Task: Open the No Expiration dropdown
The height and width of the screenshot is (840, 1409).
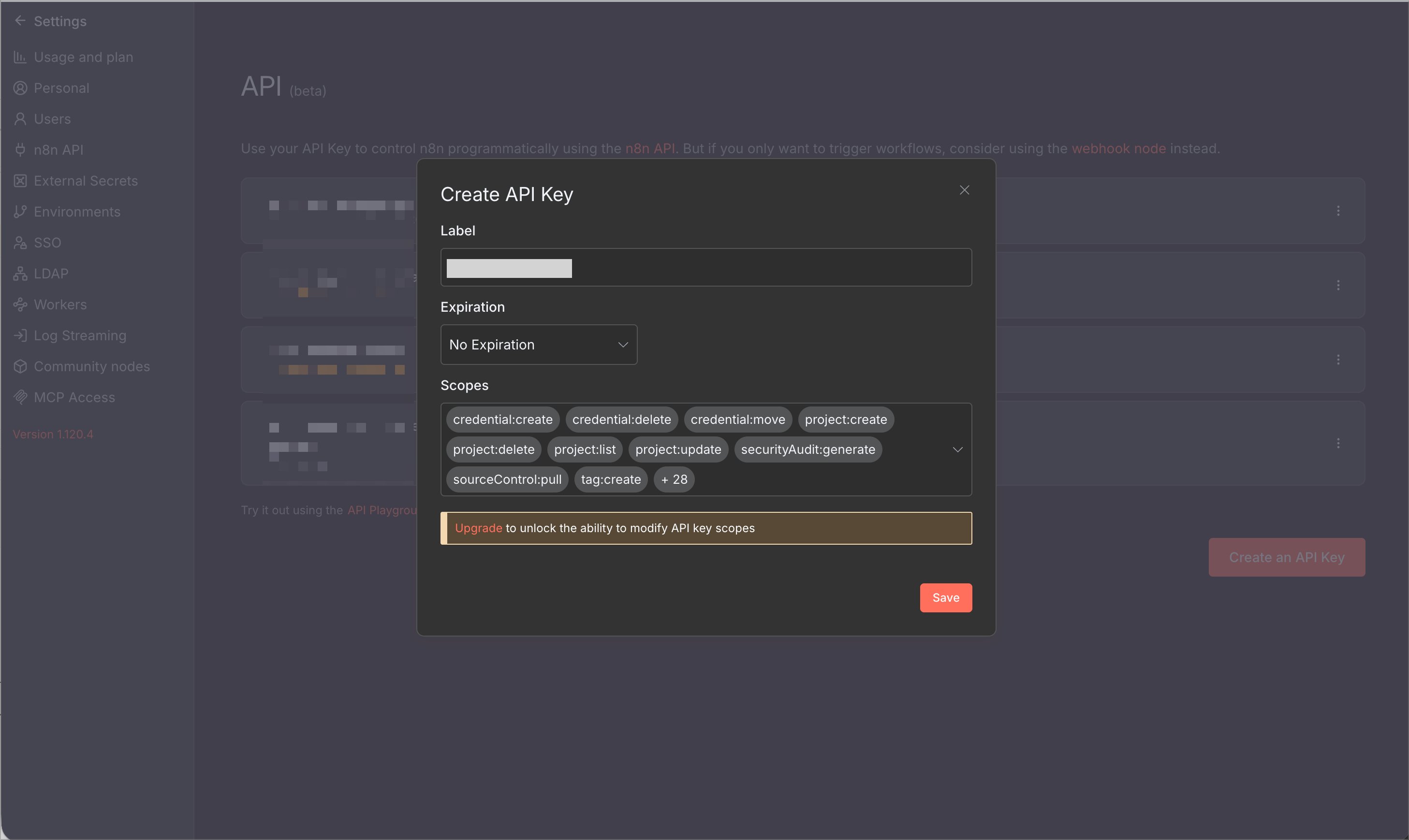Action: point(539,345)
